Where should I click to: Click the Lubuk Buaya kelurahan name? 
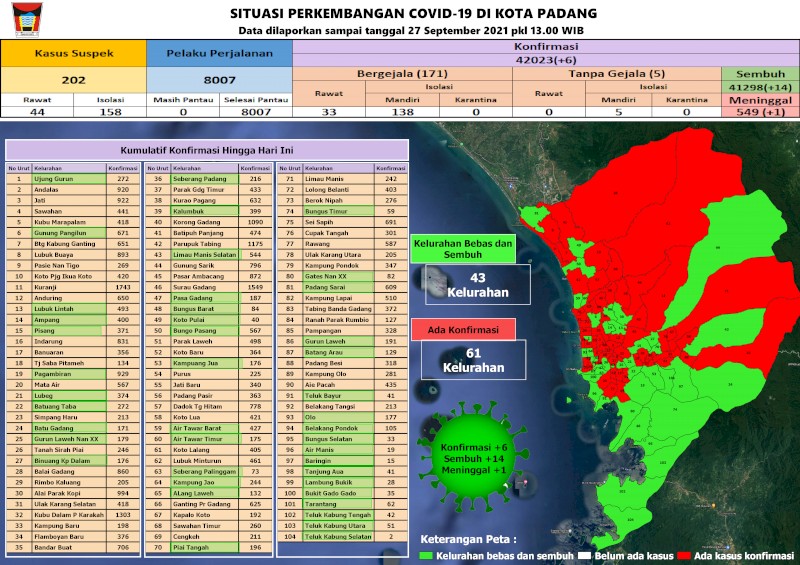pos(54,255)
